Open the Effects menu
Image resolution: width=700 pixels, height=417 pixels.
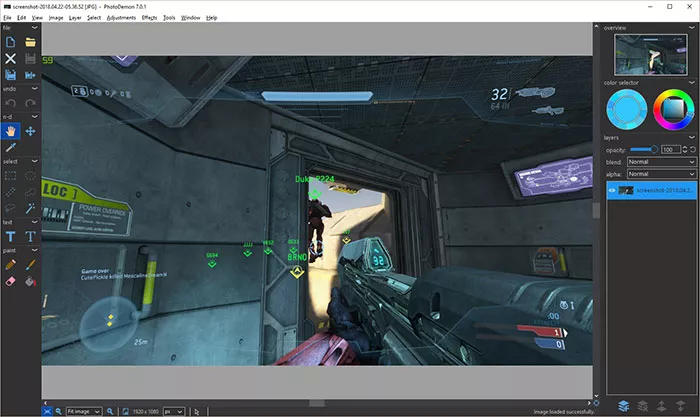[x=149, y=18]
